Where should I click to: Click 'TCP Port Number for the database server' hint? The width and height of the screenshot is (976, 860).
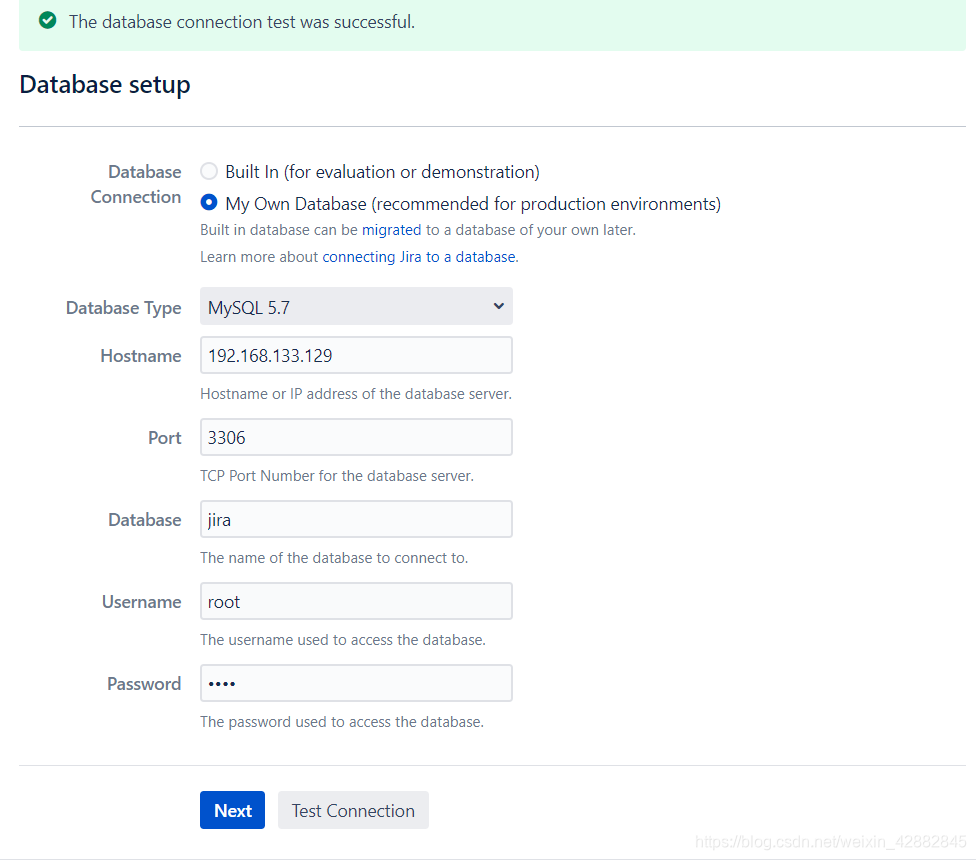[337, 476]
